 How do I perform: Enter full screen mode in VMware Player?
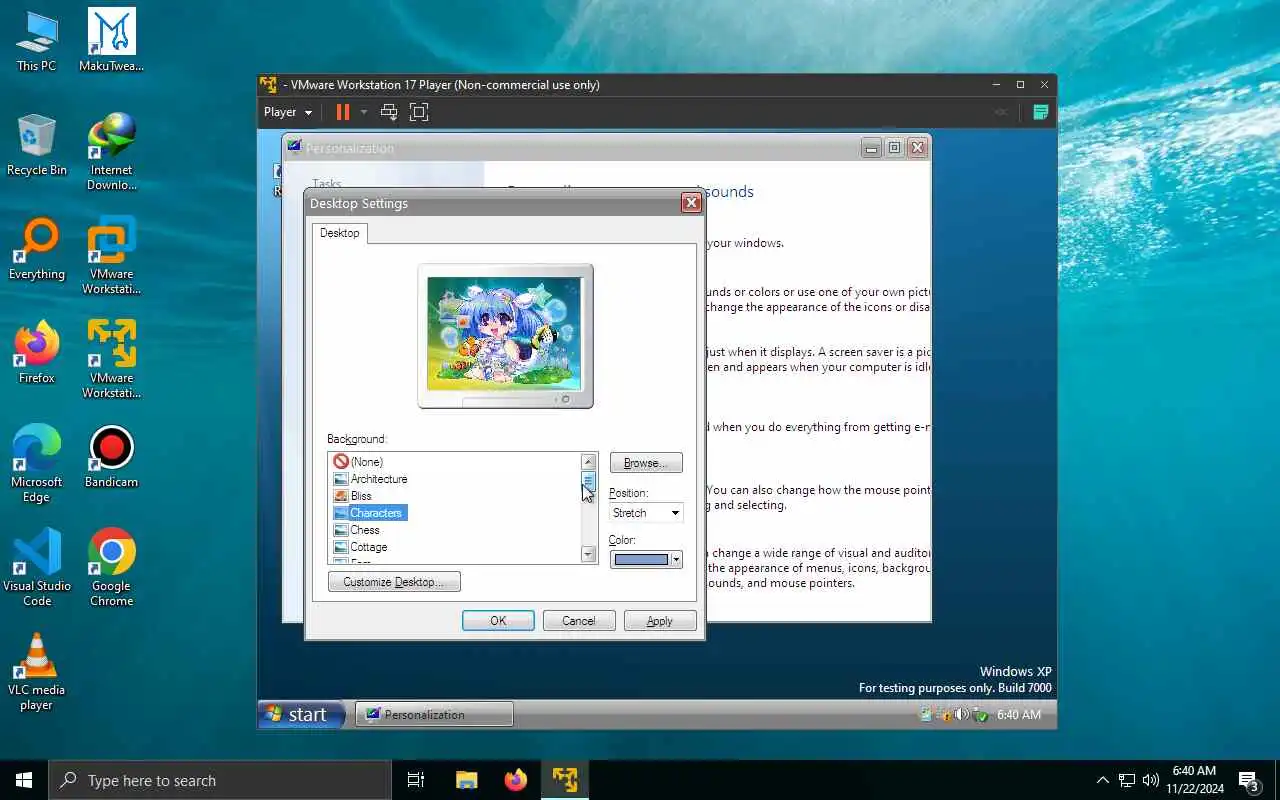pos(419,112)
